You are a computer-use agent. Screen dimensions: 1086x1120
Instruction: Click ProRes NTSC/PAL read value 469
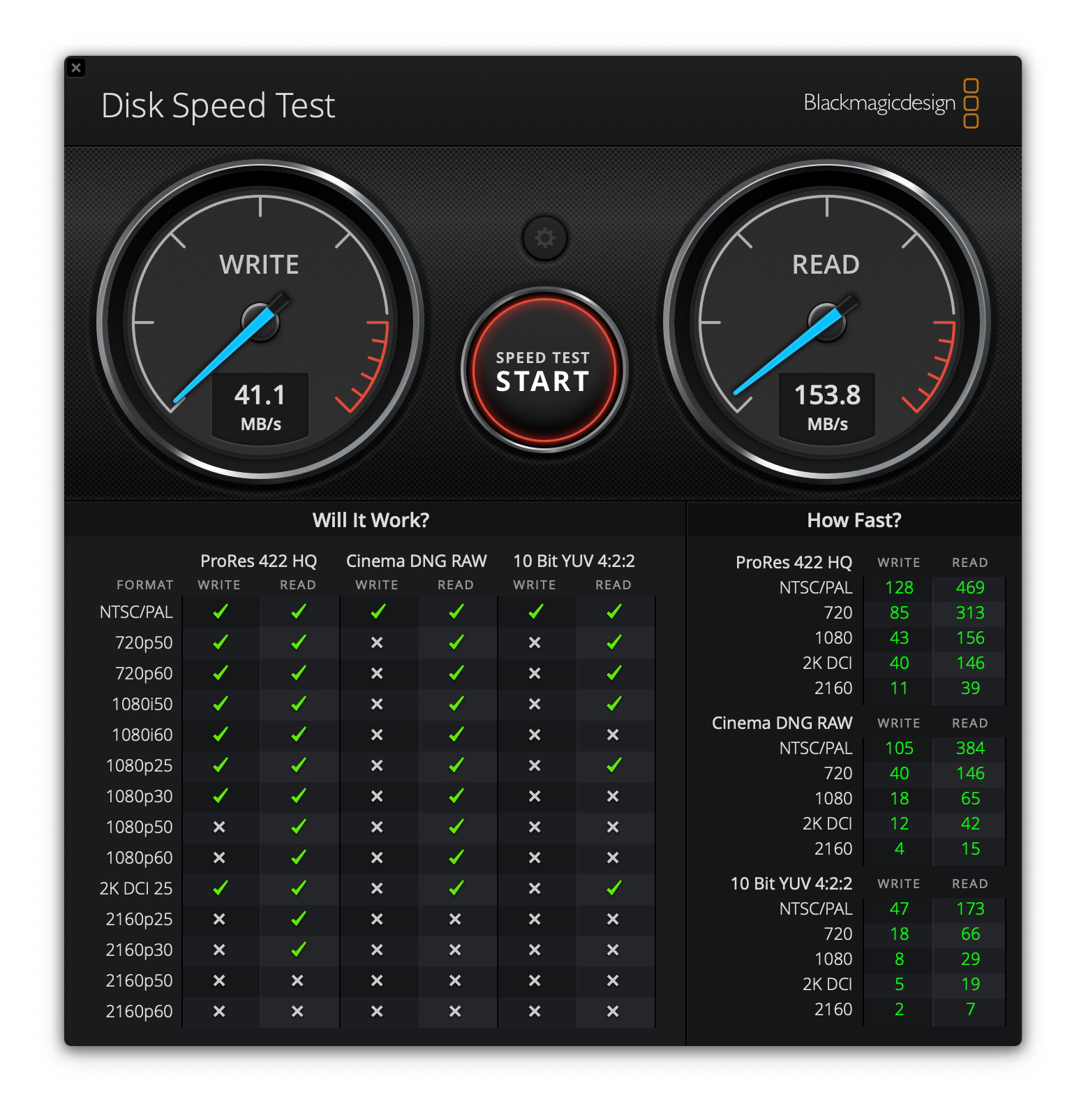click(970, 588)
